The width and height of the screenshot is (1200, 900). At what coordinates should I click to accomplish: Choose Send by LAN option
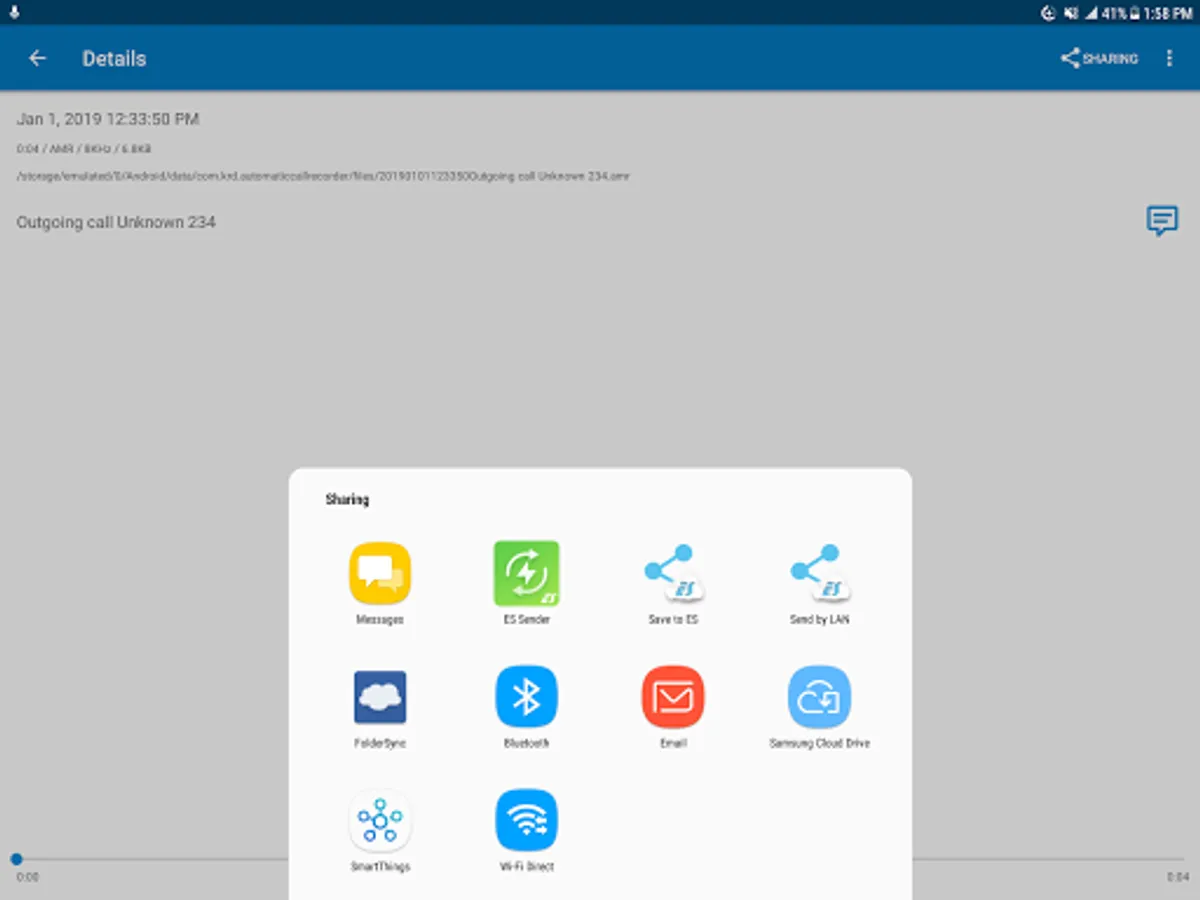(819, 584)
